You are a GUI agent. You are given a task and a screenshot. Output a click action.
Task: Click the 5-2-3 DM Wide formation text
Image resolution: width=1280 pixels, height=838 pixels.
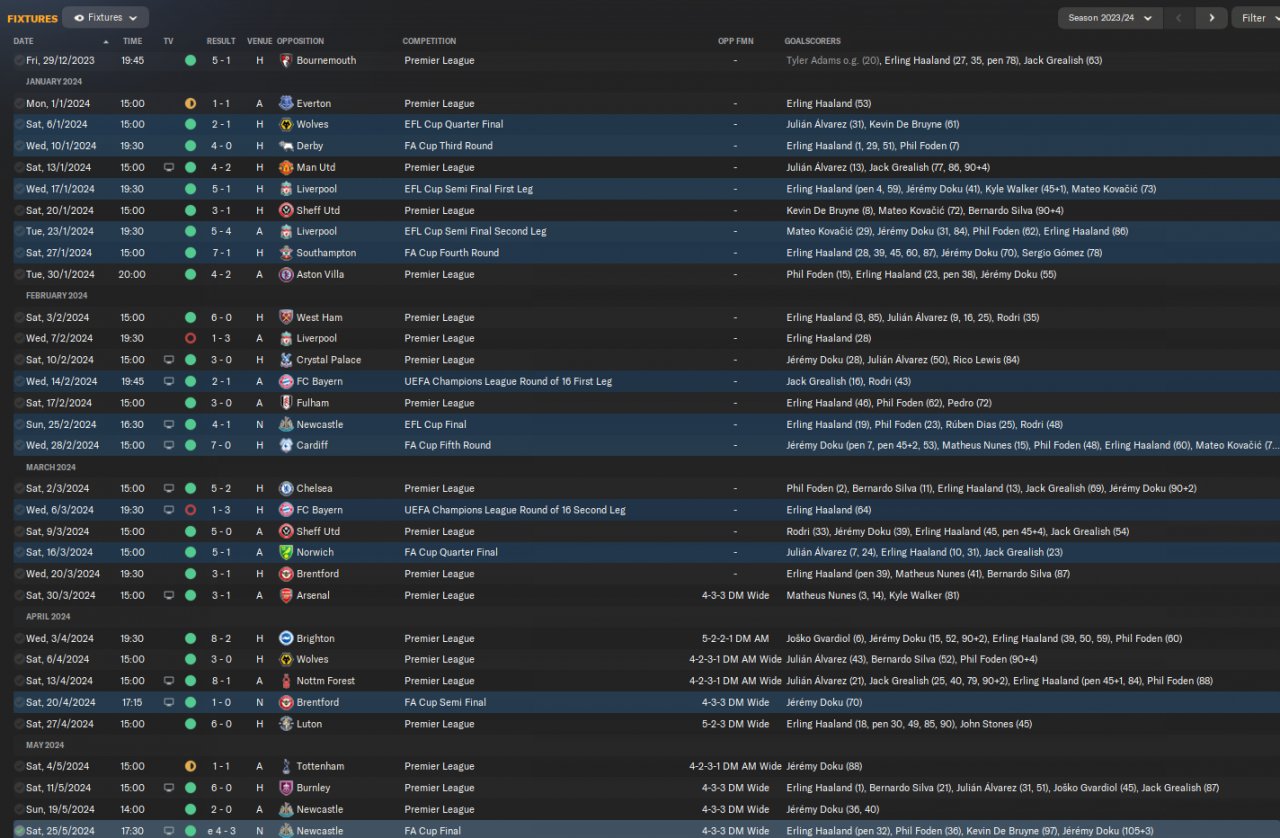[x=735, y=724]
